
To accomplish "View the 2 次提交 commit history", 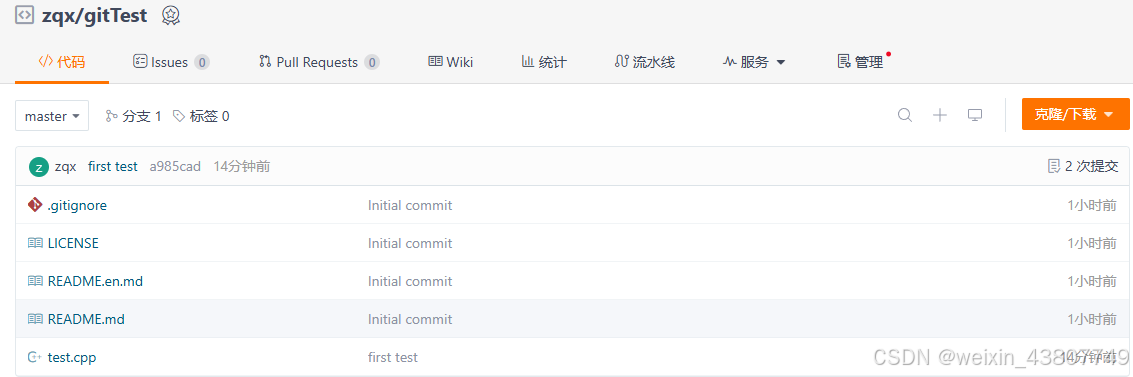I will pos(1082,167).
